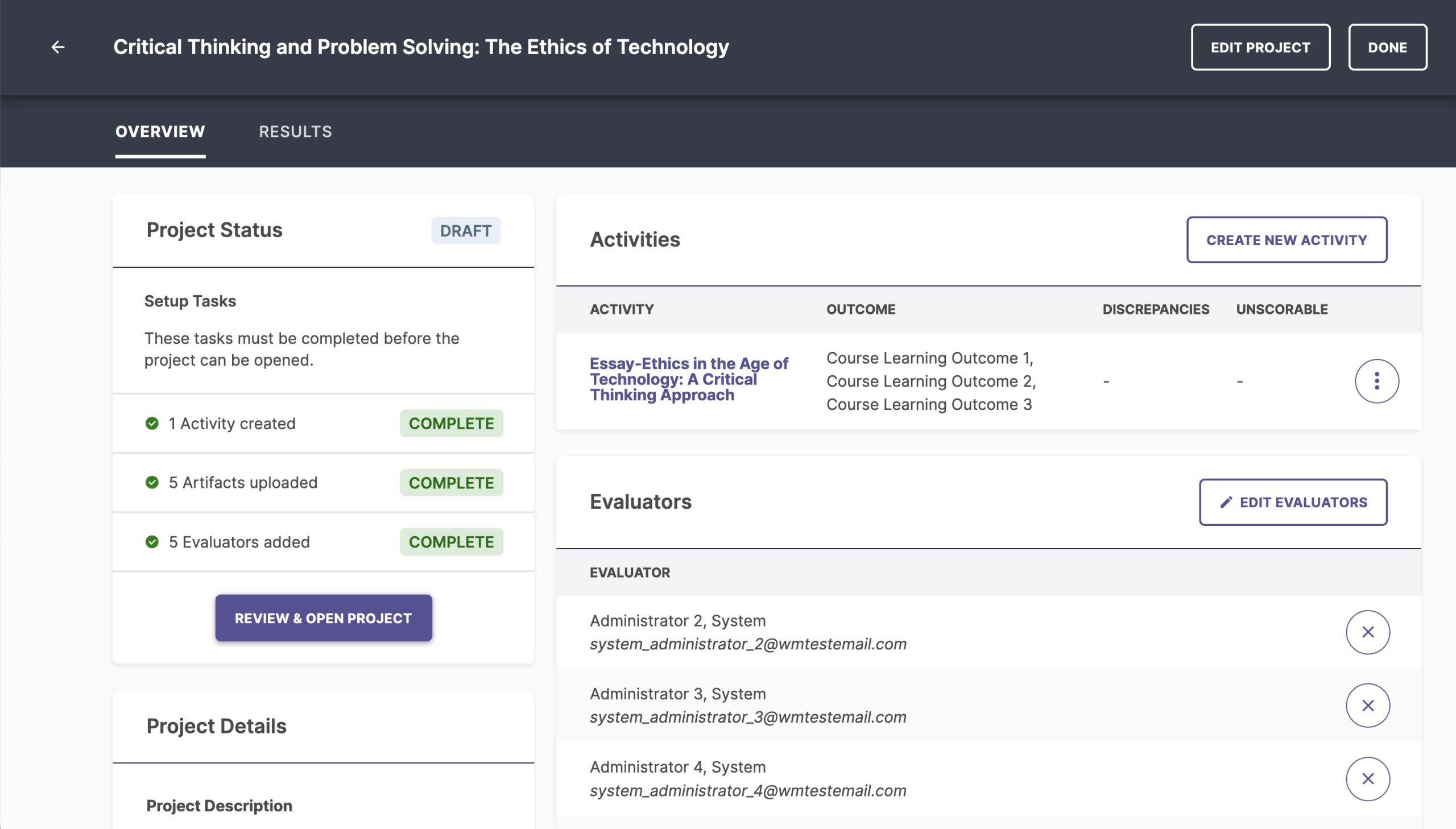Screen dimensions: 1456x829
Task: Remove evaluator Administrator 2, System
Action: [1367, 632]
